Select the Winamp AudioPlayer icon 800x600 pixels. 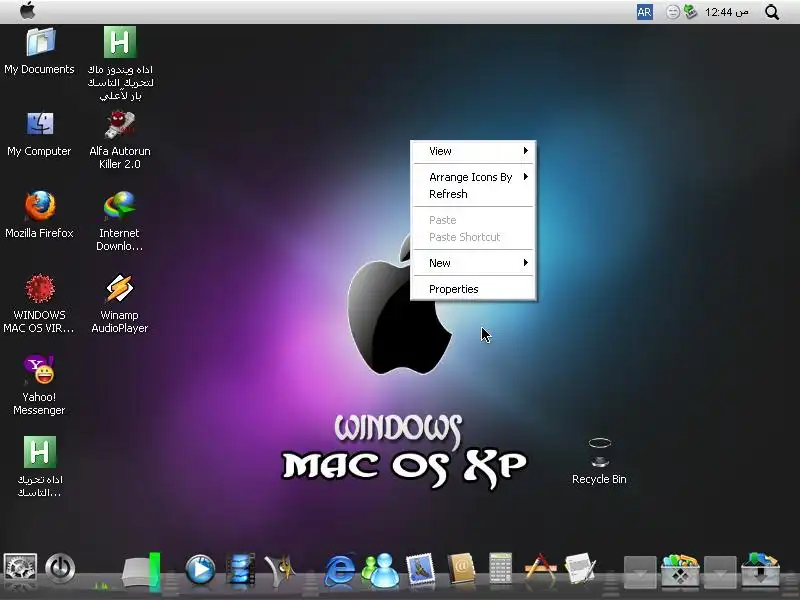119,304
